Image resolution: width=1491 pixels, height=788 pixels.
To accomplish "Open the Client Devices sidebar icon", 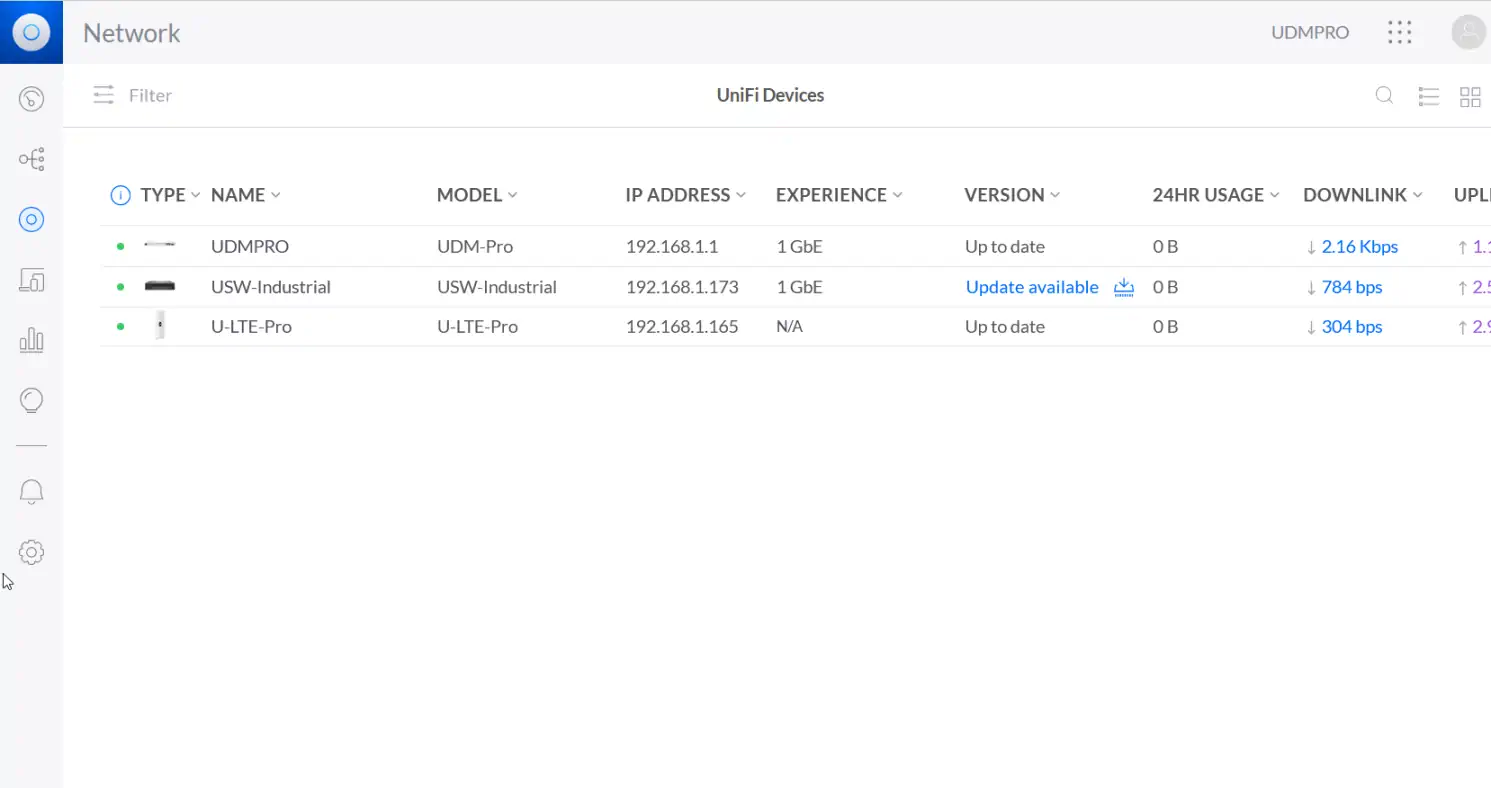I will tap(31, 281).
